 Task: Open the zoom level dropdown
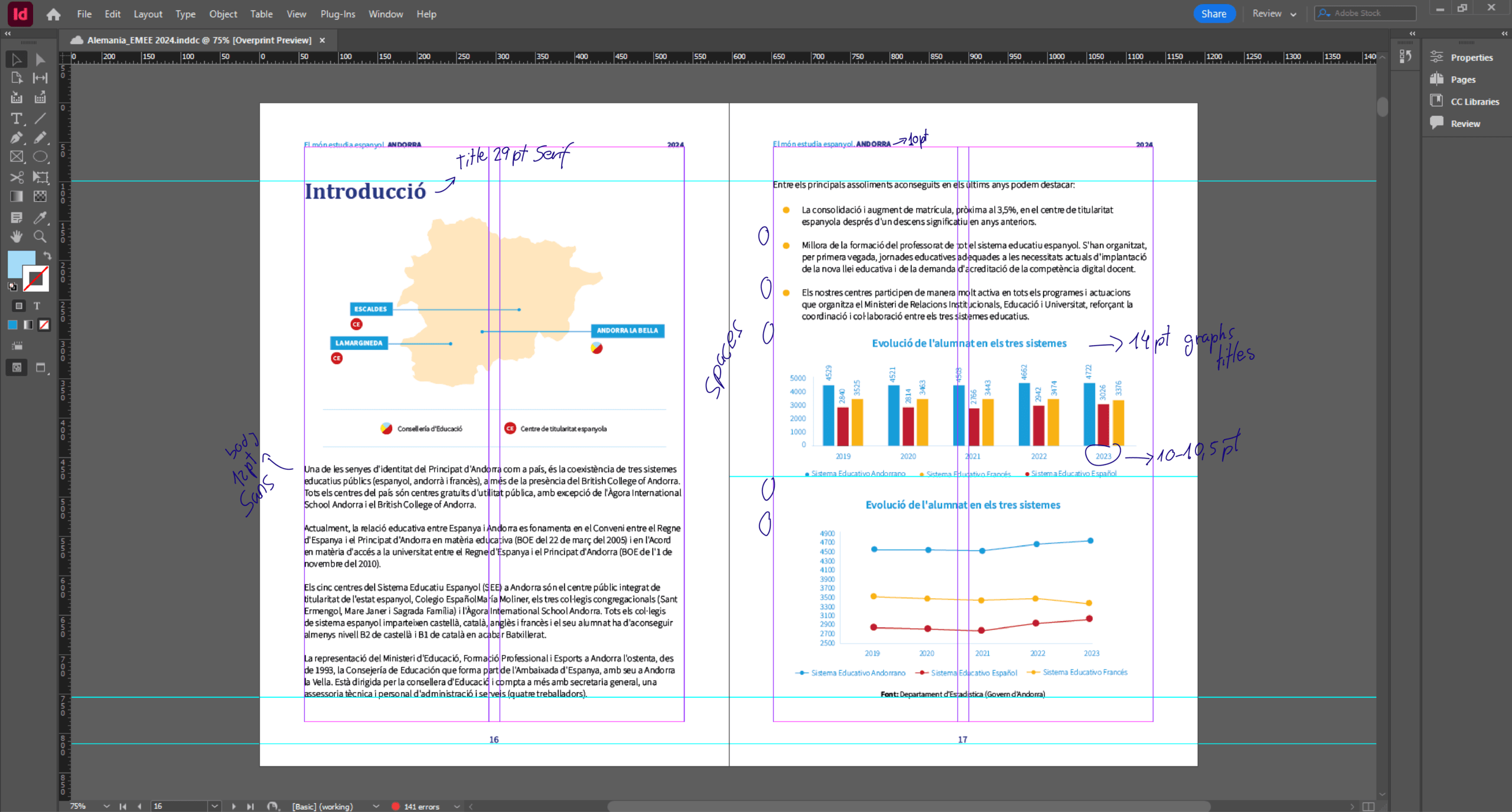pos(106,806)
